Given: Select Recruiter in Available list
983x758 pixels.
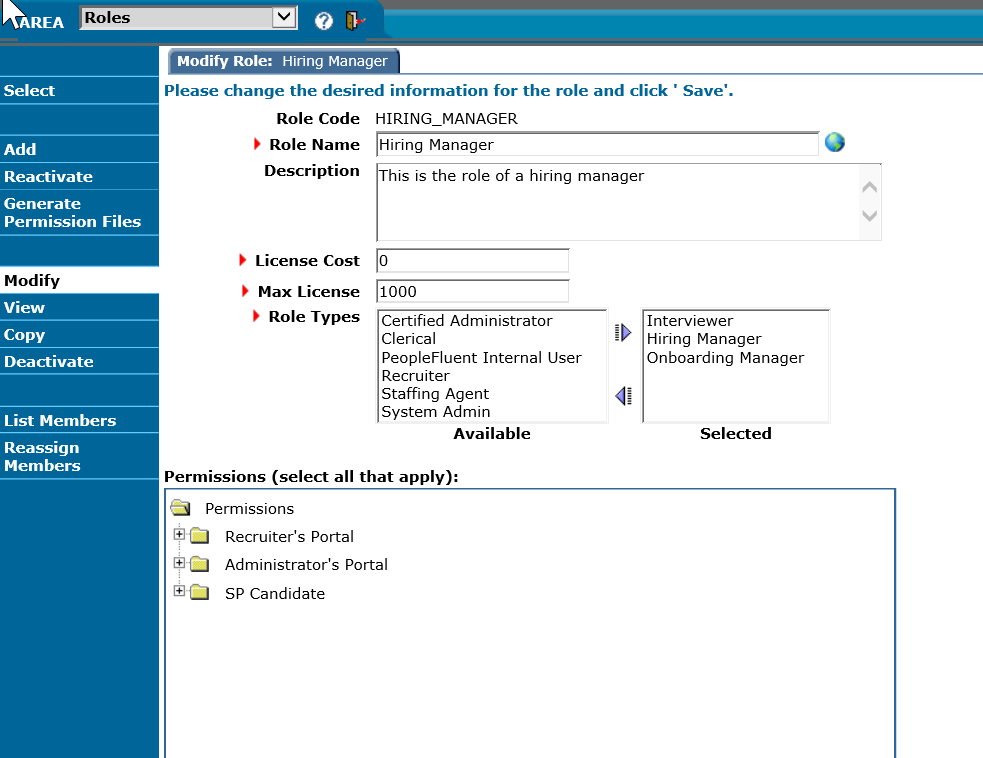Looking at the screenshot, I should coord(415,376).
